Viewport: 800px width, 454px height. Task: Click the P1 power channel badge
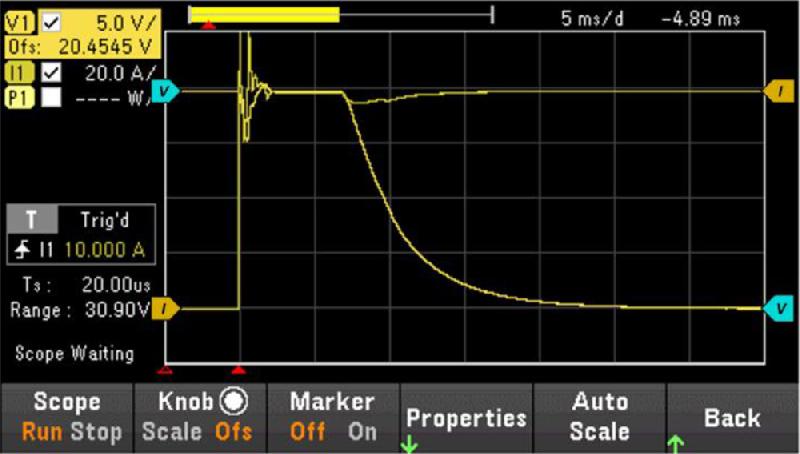[19, 98]
